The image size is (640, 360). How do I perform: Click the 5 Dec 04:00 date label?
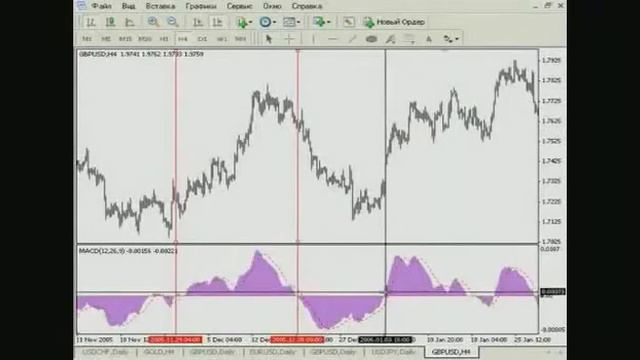point(224,340)
